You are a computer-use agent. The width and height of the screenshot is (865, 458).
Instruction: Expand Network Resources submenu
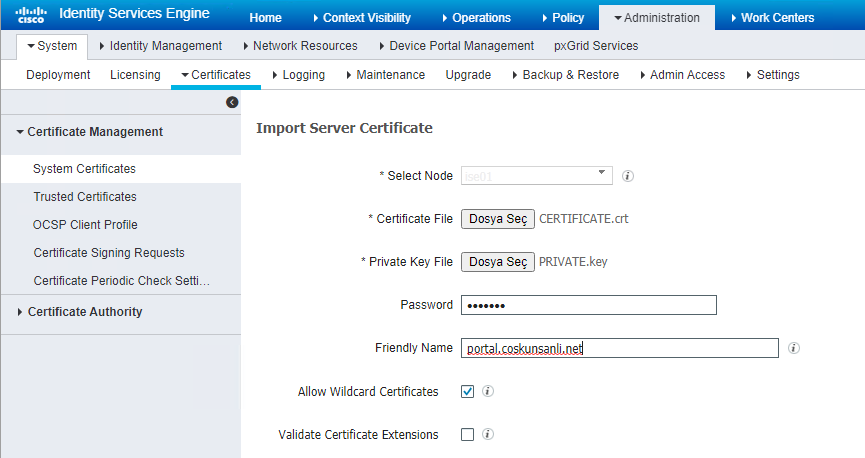(300, 46)
